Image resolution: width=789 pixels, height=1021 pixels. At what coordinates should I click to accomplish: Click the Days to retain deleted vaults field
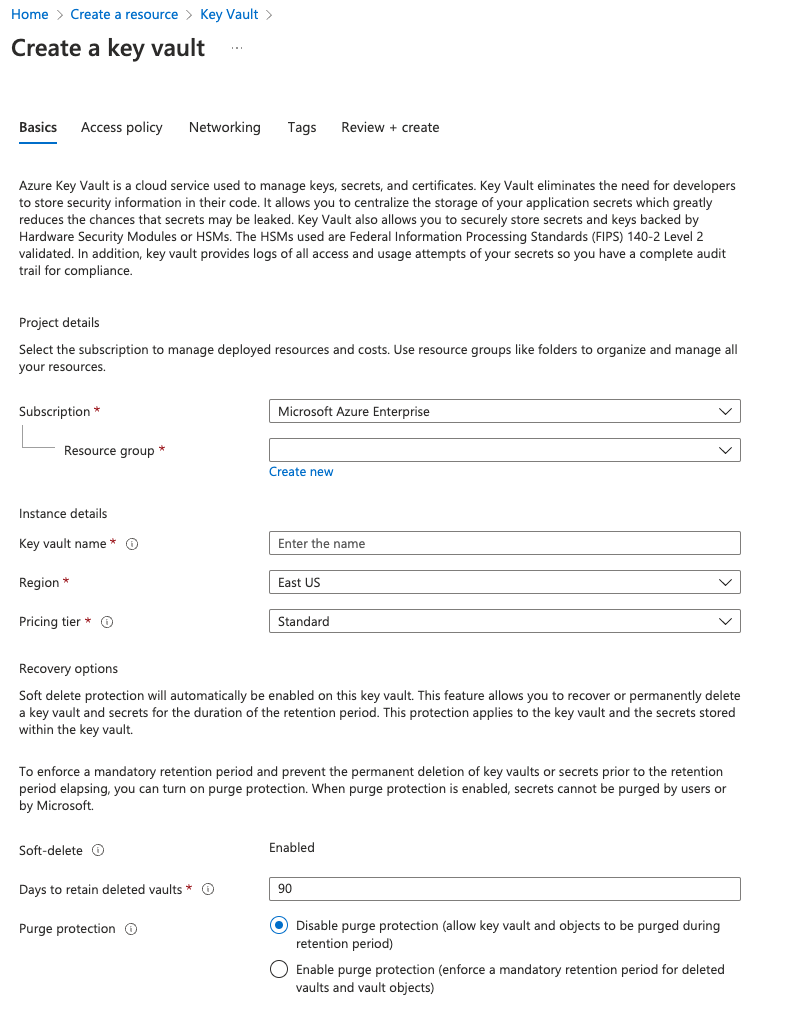pyautogui.click(x=505, y=889)
